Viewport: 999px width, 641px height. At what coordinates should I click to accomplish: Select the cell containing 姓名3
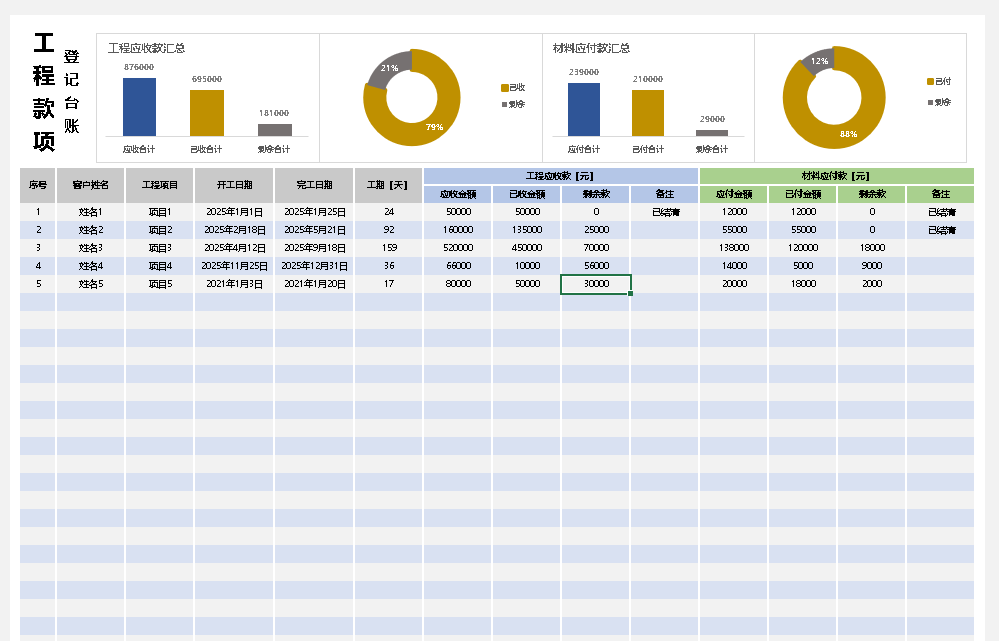click(90, 248)
